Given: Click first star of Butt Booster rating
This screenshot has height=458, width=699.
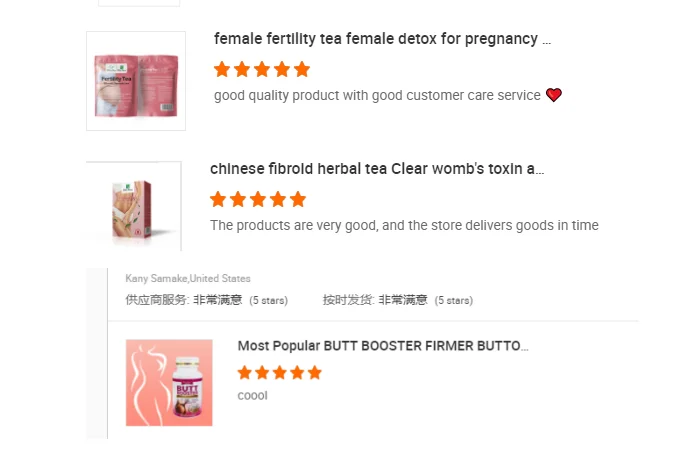Looking at the screenshot, I should click(x=245, y=372).
